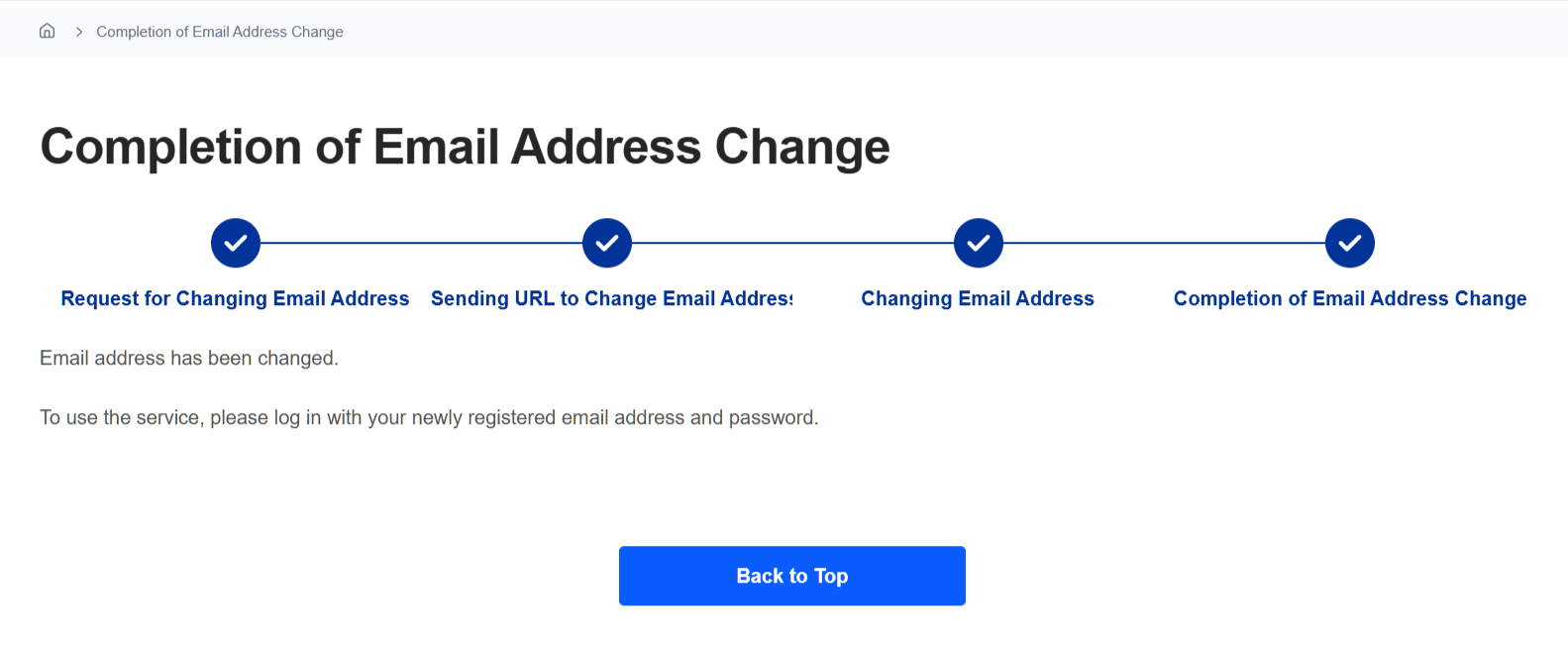Open breadcrumb text Completion of Email Address Change
This screenshot has height=654, width=1568.
pos(220,32)
